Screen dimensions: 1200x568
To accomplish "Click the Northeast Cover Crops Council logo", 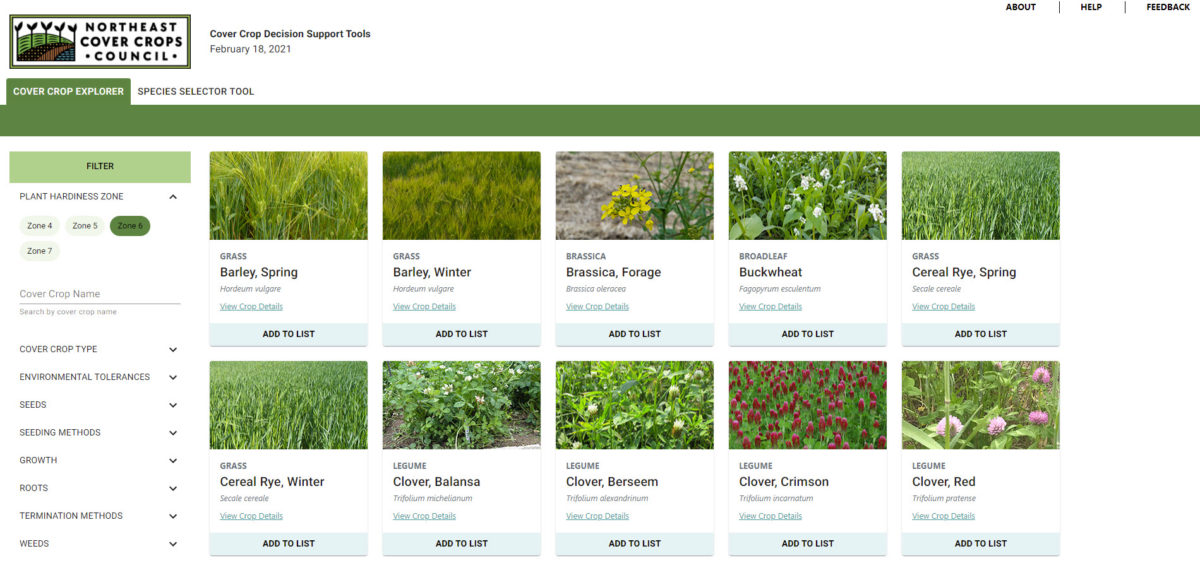I will point(100,41).
